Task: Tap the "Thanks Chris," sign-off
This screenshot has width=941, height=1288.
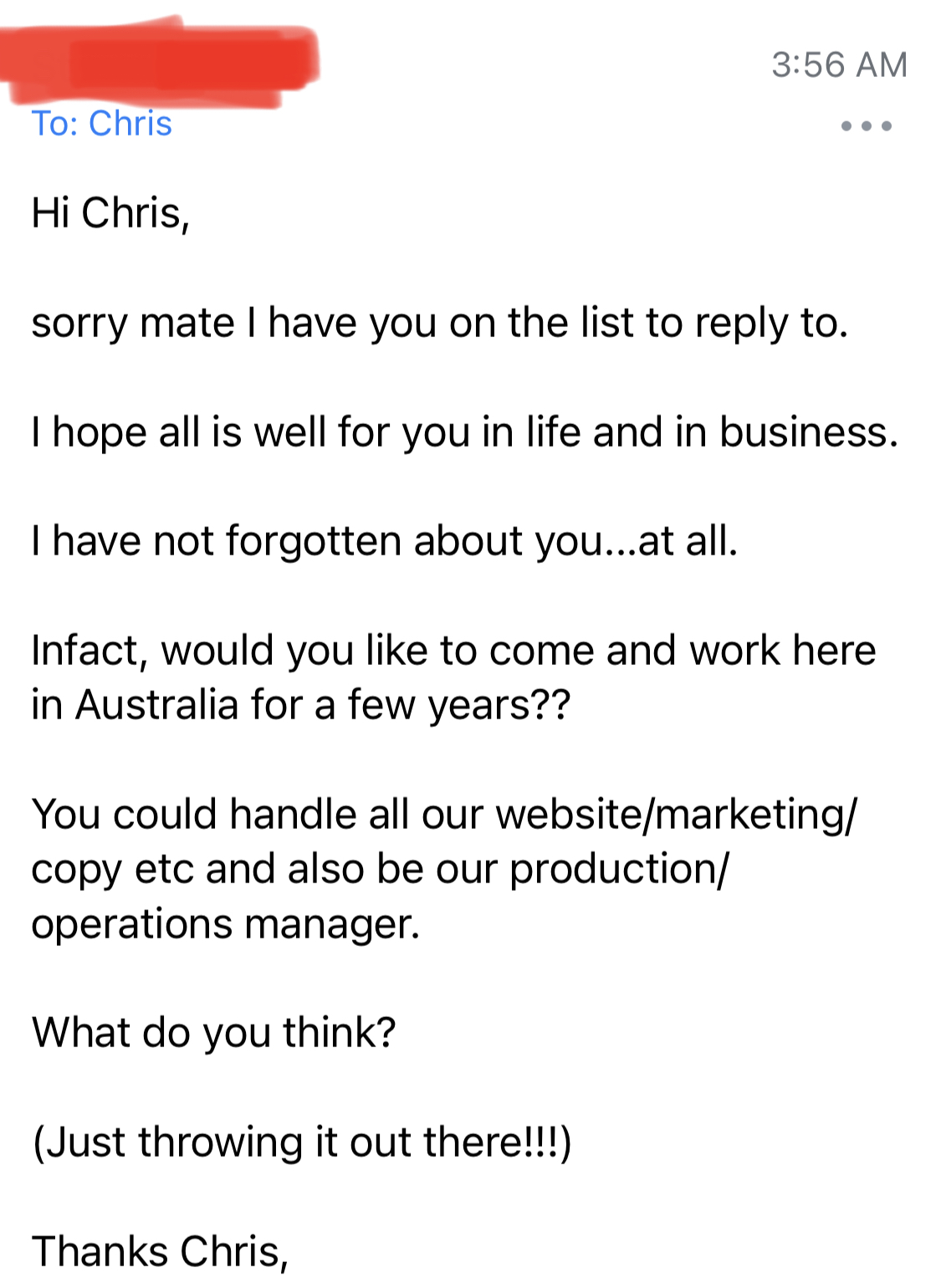Action: coord(160,1252)
